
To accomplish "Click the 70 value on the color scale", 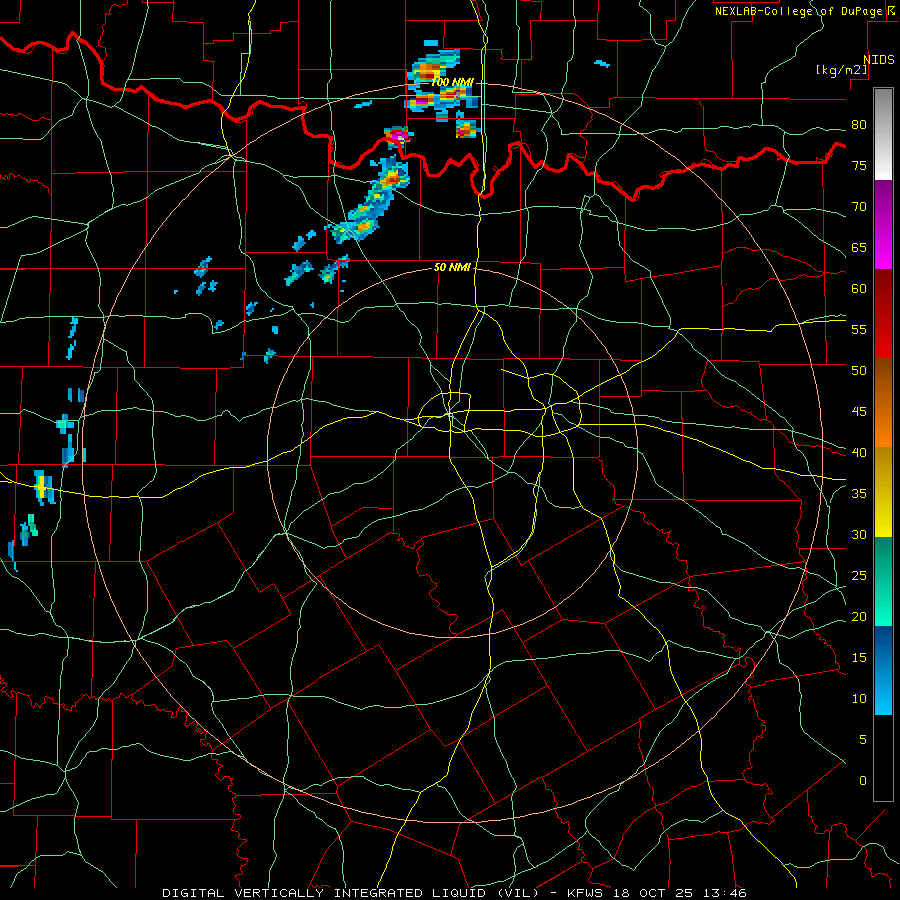I will [x=859, y=207].
